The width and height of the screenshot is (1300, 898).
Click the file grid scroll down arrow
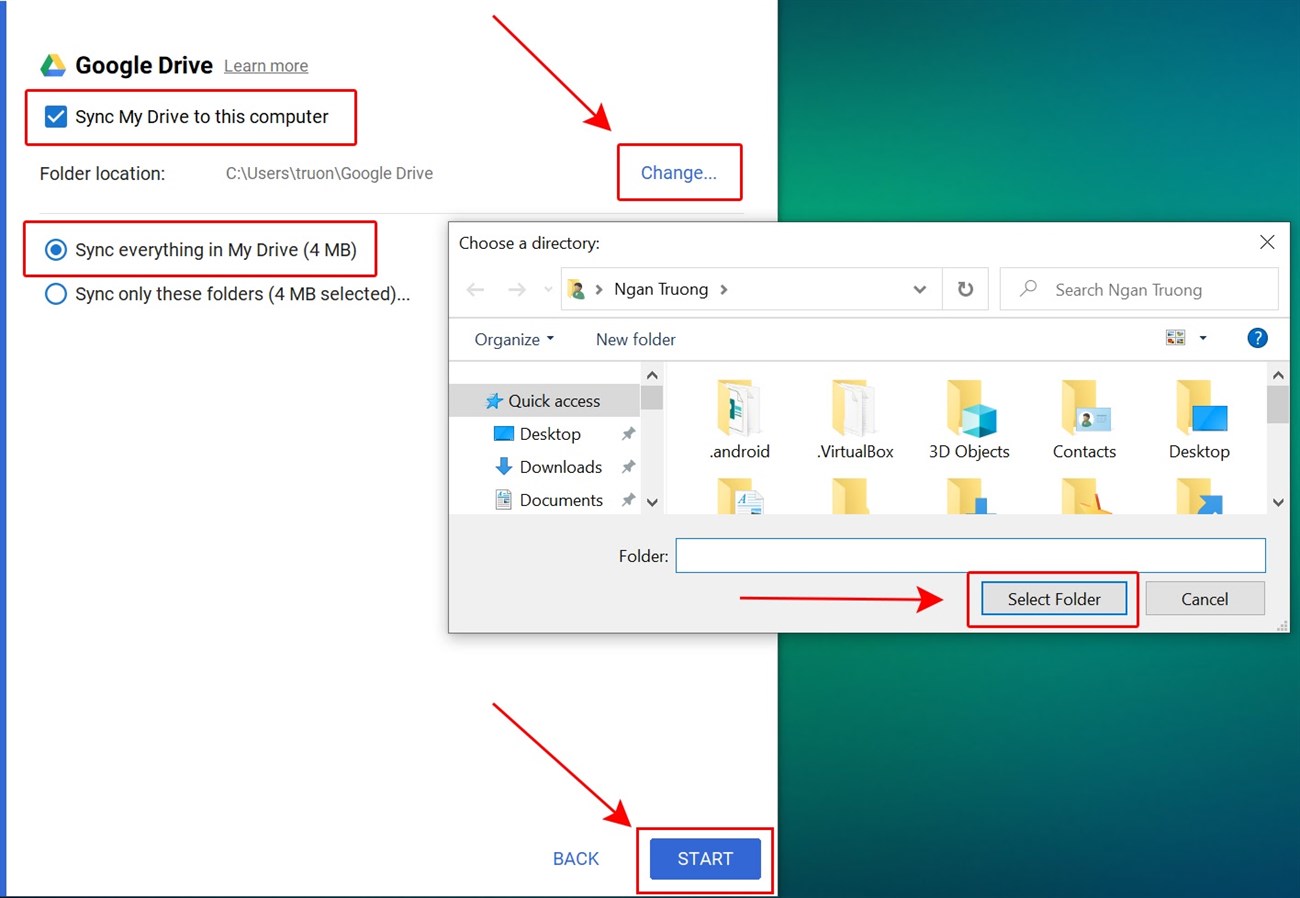[x=1278, y=502]
